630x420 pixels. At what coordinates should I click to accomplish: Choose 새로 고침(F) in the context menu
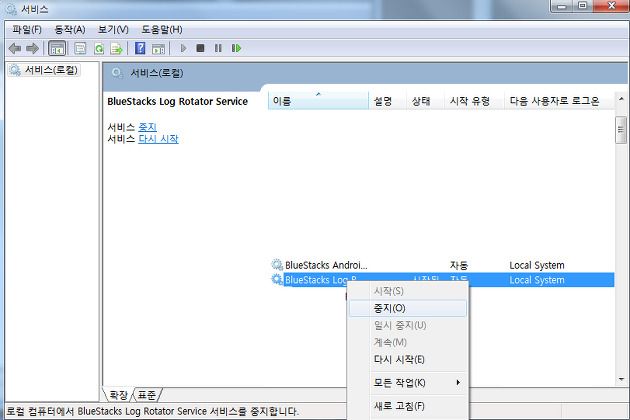pyautogui.click(x=407, y=406)
